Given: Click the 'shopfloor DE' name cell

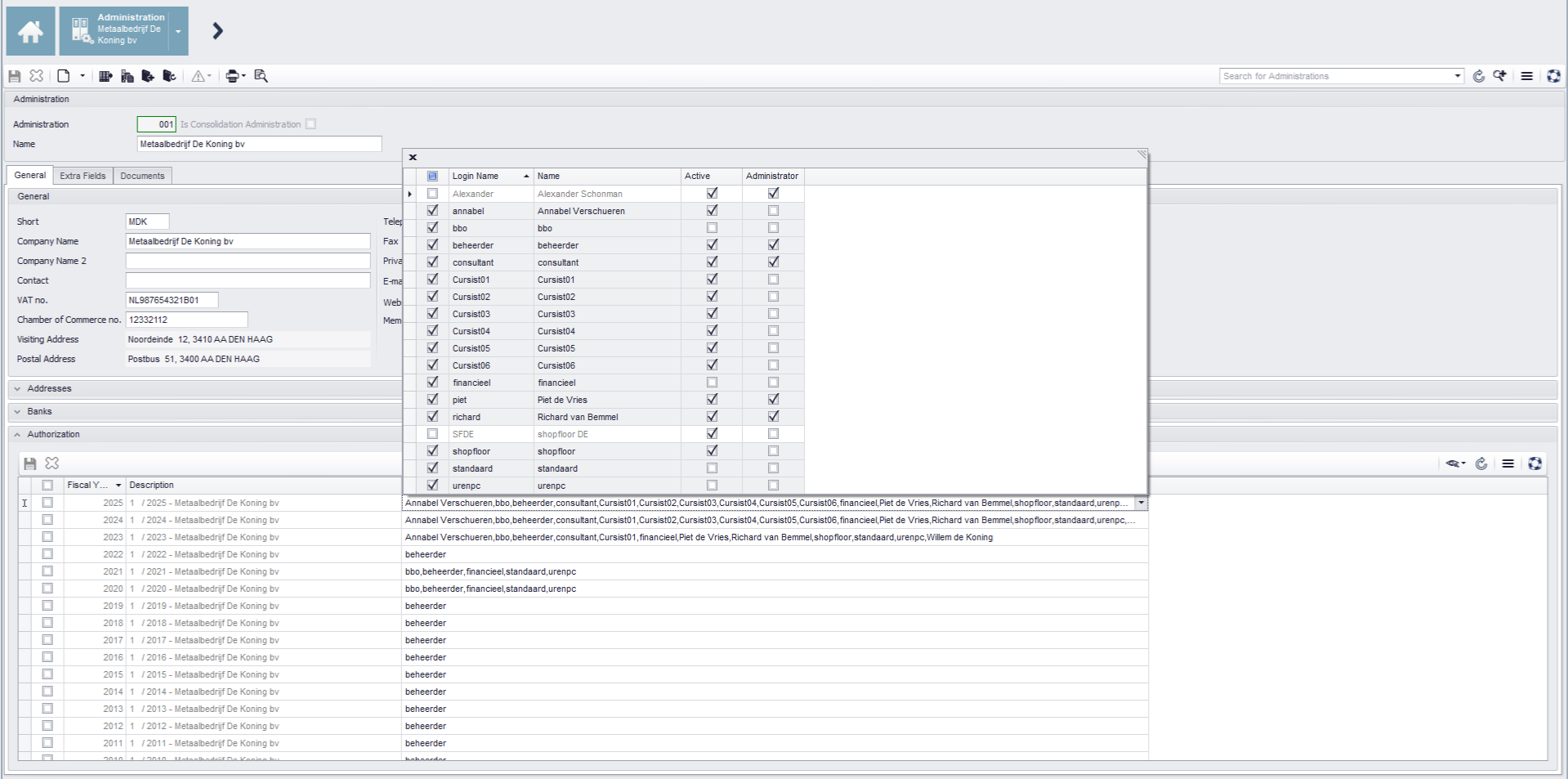Looking at the screenshot, I should click(x=607, y=434).
